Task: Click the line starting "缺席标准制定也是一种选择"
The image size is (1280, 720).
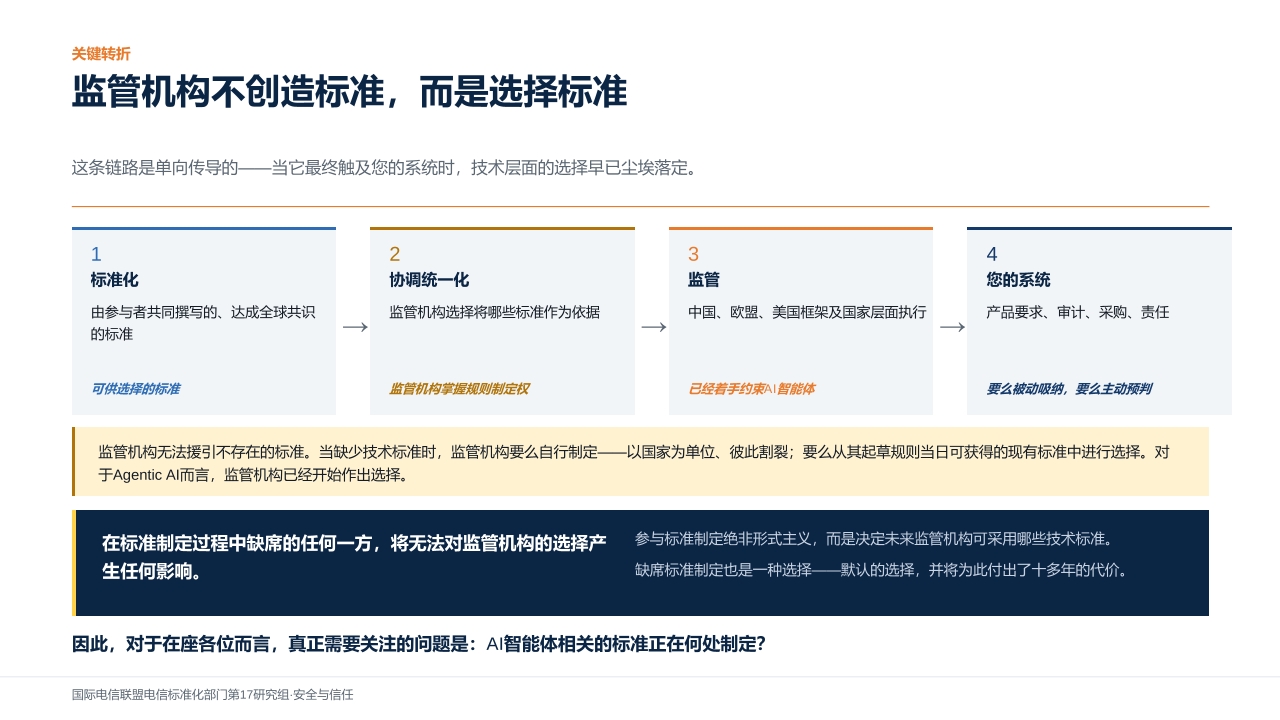Action: click(884, 571)
